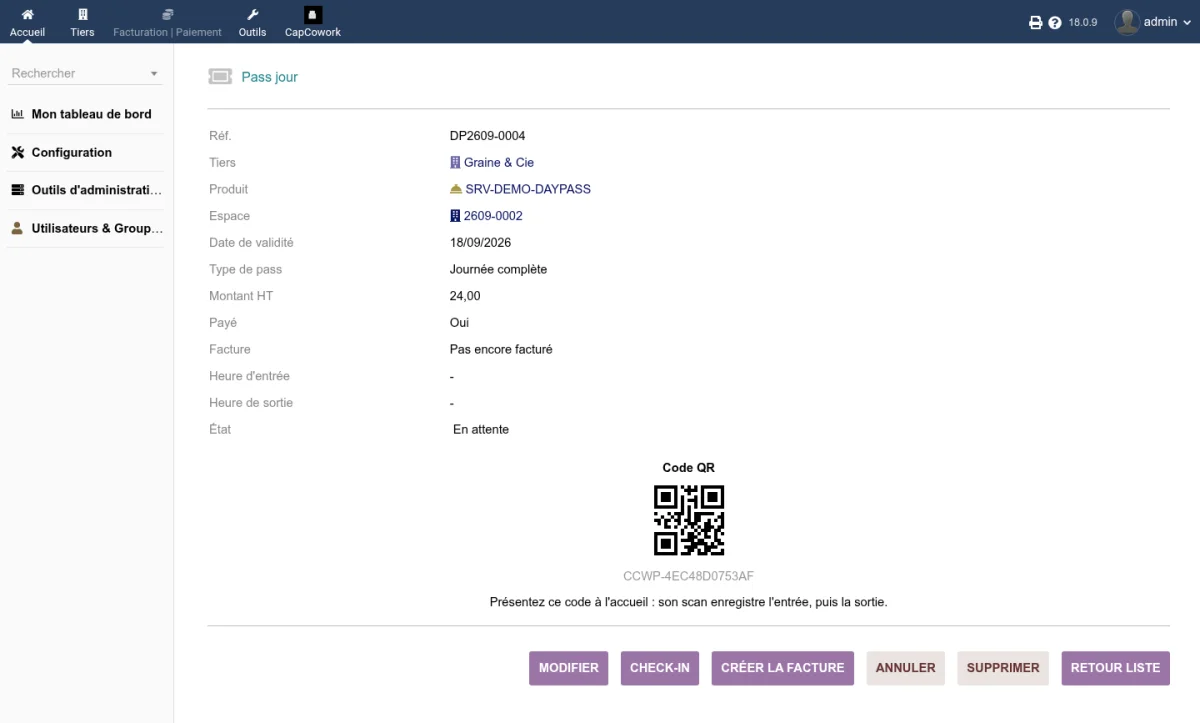Open the Outils wrench menu
This screenshot has width=1200, height=723.
[x=252, y=22]
